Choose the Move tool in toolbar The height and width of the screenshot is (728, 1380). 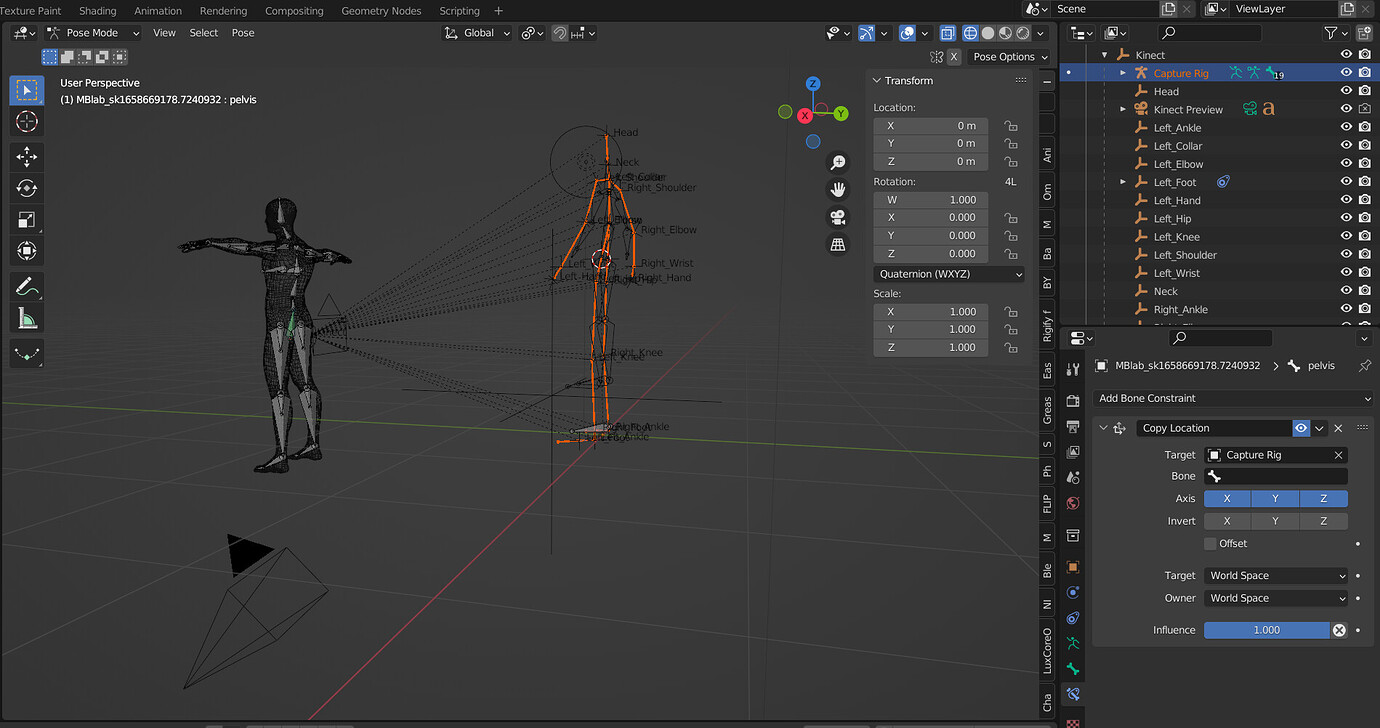point(27,156)
